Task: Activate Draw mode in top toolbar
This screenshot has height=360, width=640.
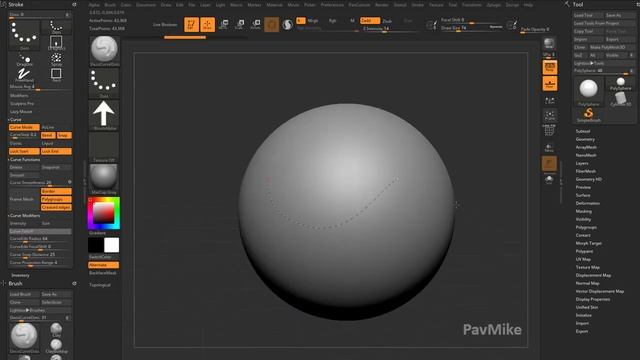Action: [x=207, y=24]
